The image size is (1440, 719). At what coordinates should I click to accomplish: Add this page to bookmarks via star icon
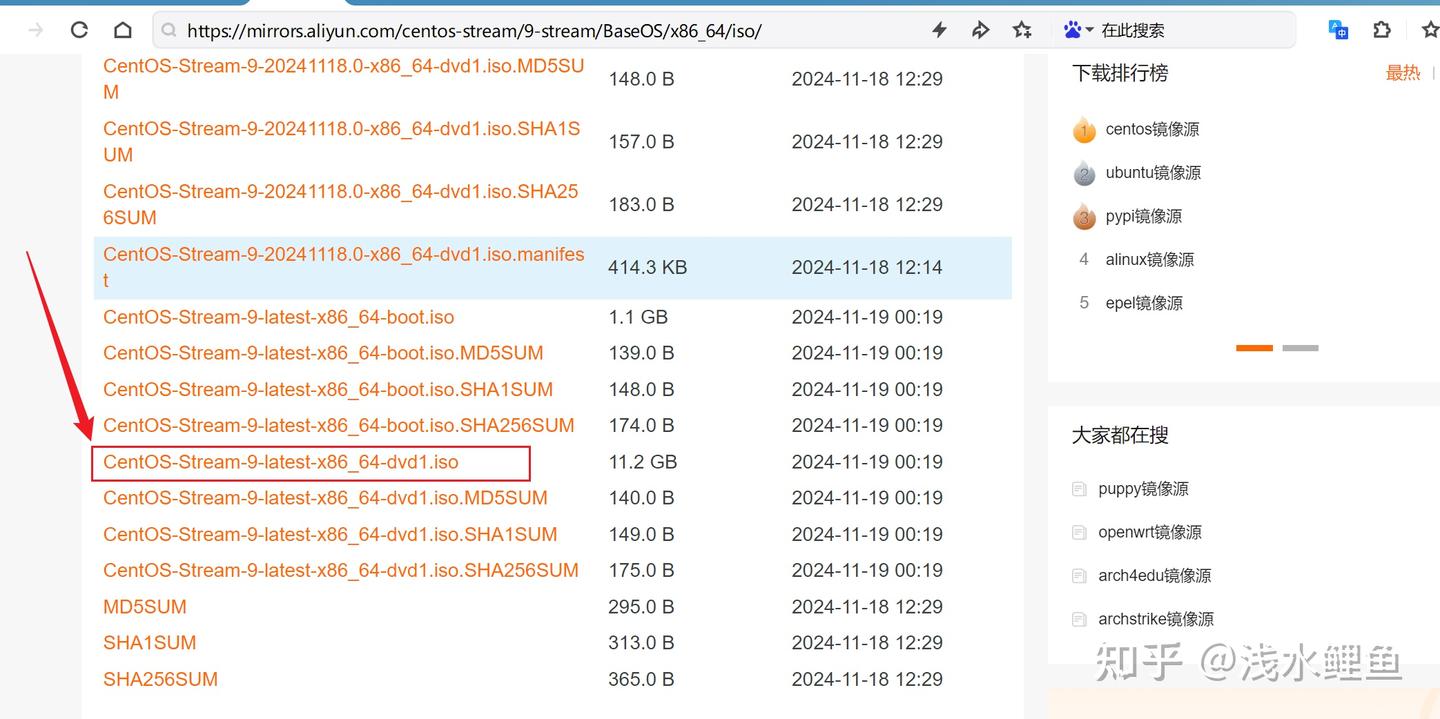click(x=1022, y=30)
